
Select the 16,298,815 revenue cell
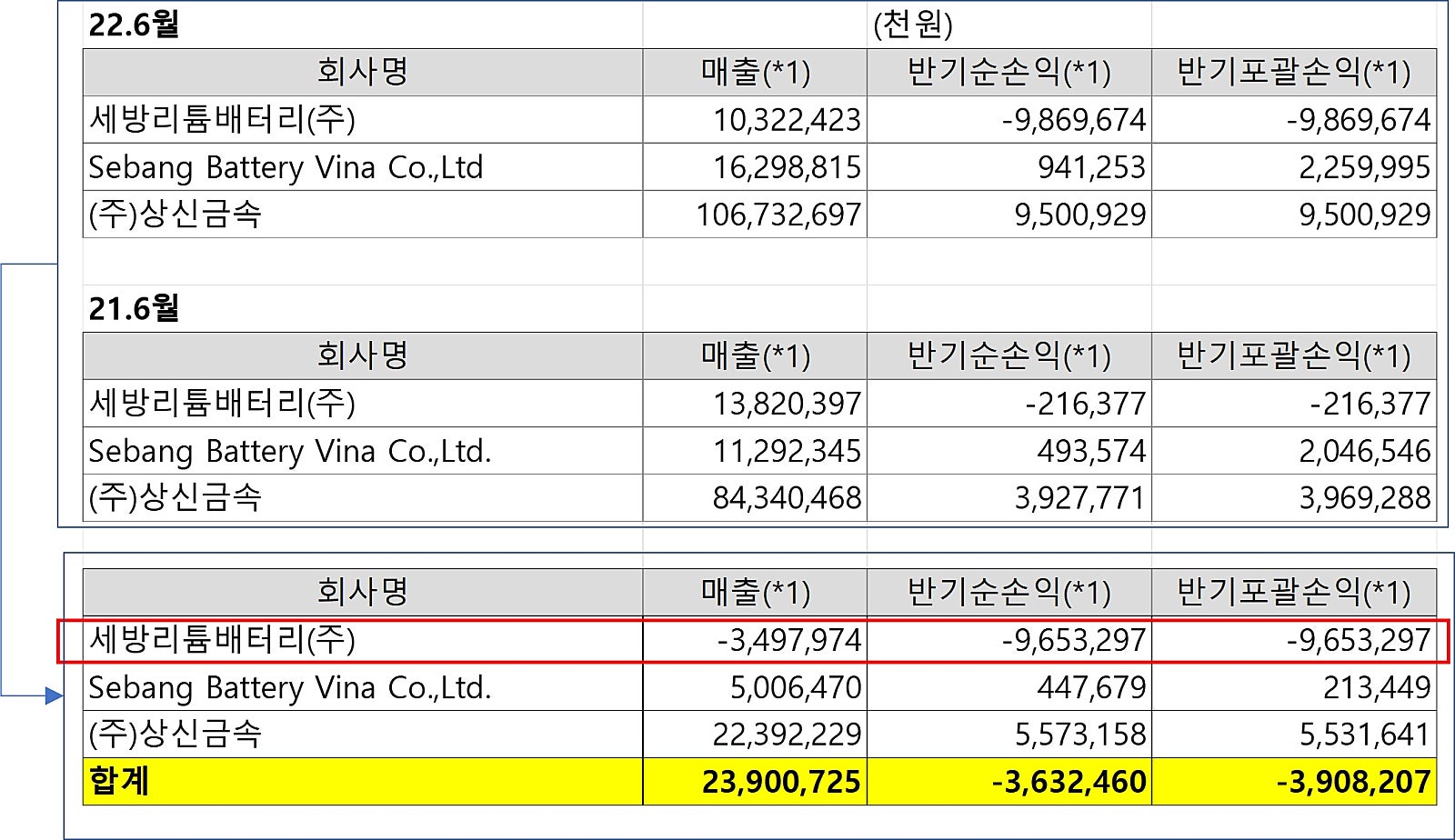(755, 167)
